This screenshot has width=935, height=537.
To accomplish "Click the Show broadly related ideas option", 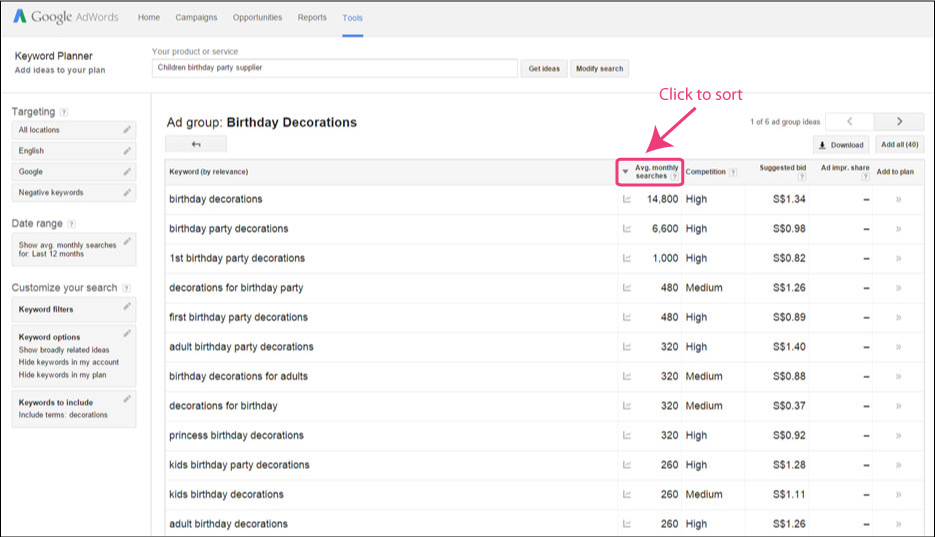I will [64, 350].
